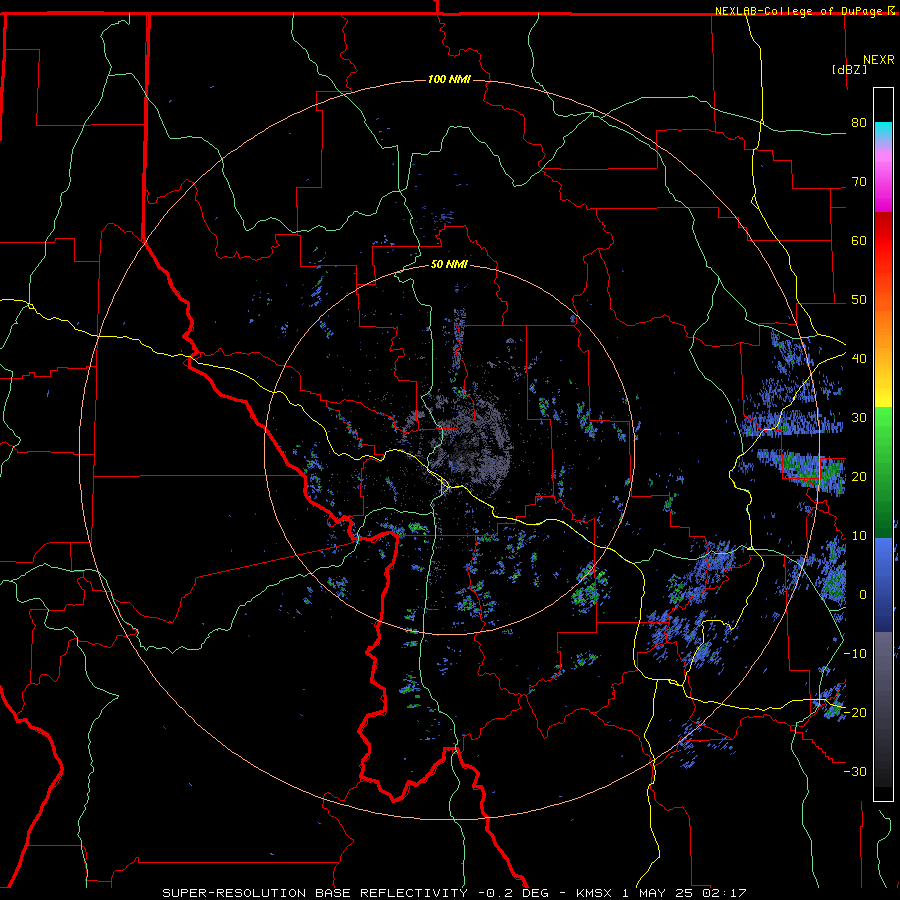Click the "SUPER-RESOLUTION BASE REFLECTIVITY" caption text
Viewport: 900px width, 900px height.
pyautogui.click(x=315, y=893)
